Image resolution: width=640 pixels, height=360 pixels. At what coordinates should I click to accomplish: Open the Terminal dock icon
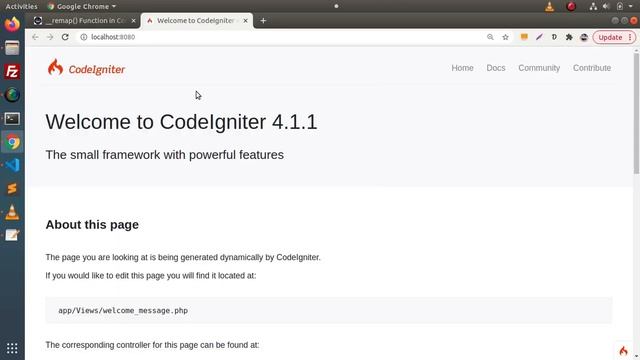tap(12, 119)
